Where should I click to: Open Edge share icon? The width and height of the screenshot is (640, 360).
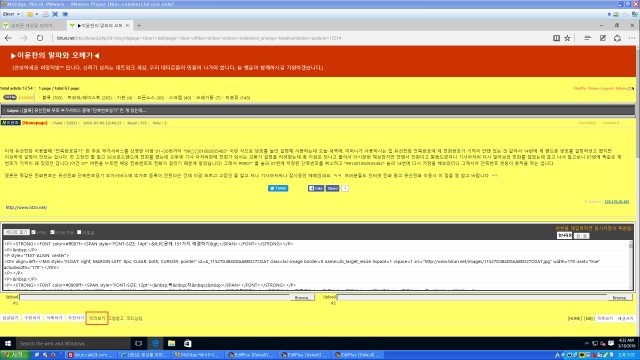pos(617,38)
